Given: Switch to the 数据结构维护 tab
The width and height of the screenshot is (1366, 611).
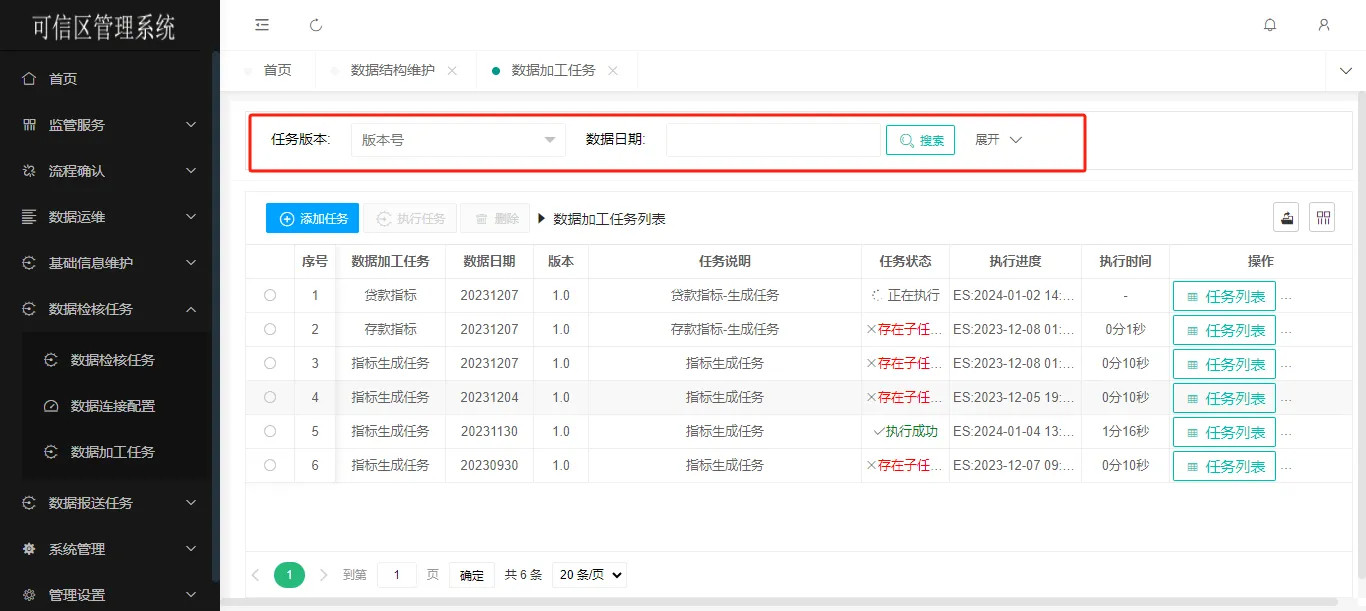Looking at the screenshot, I should (x=392, y=71).
